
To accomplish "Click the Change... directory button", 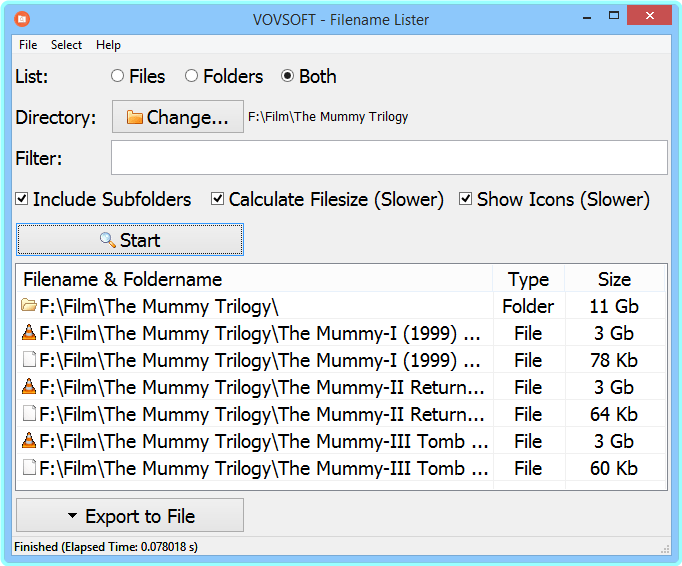I will [x=177, y=117].
